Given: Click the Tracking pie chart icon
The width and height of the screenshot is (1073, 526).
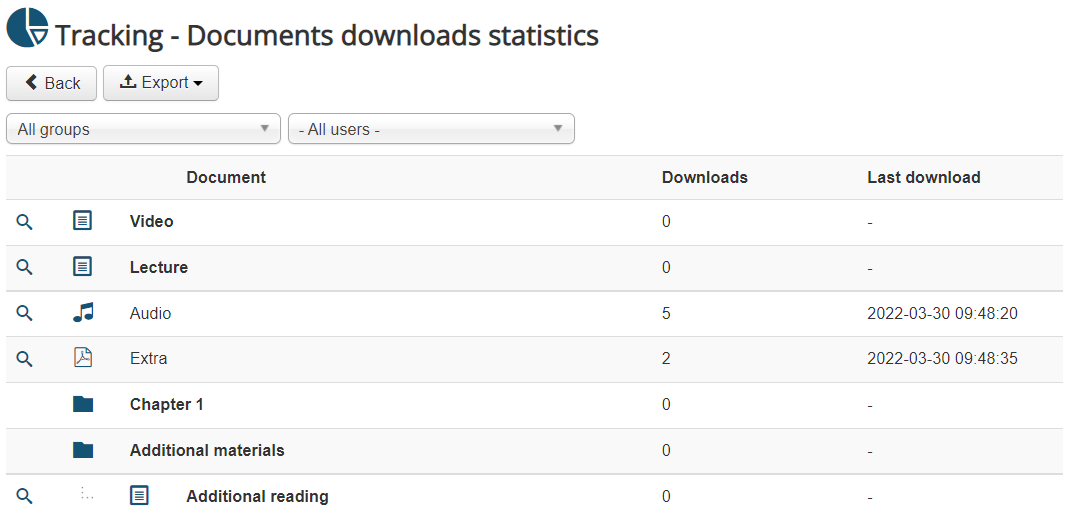Looking at the screenshot, I should tap(27, 27).
